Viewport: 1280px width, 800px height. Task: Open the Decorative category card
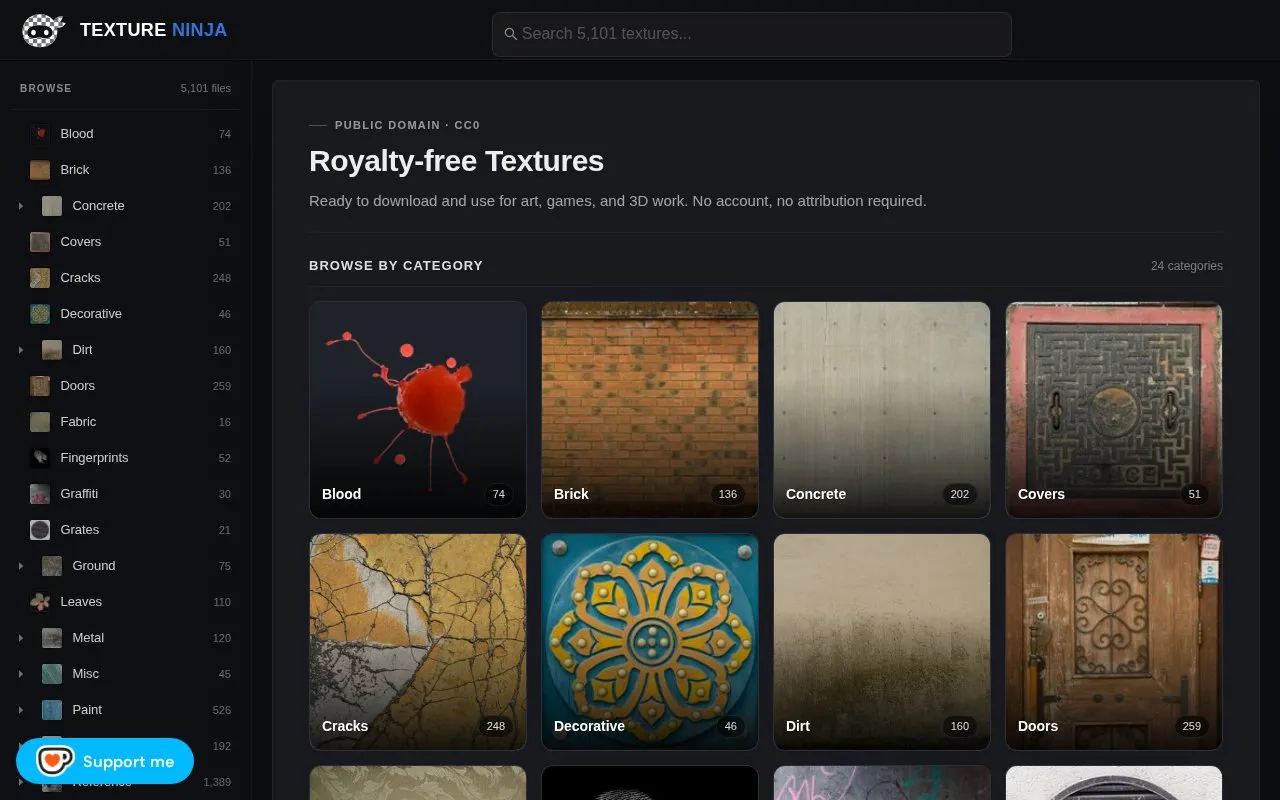click(x=650, y=642)
